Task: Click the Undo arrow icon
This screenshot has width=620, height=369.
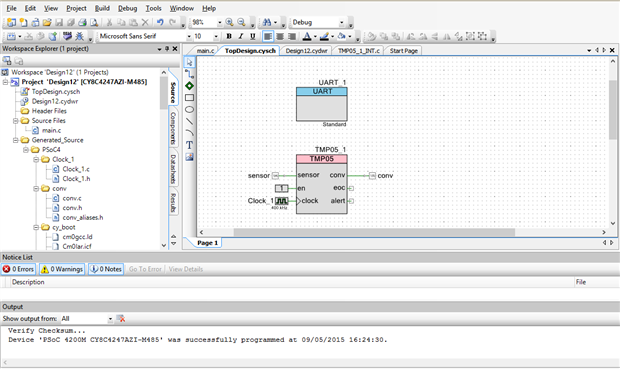Action: (160, 23)
